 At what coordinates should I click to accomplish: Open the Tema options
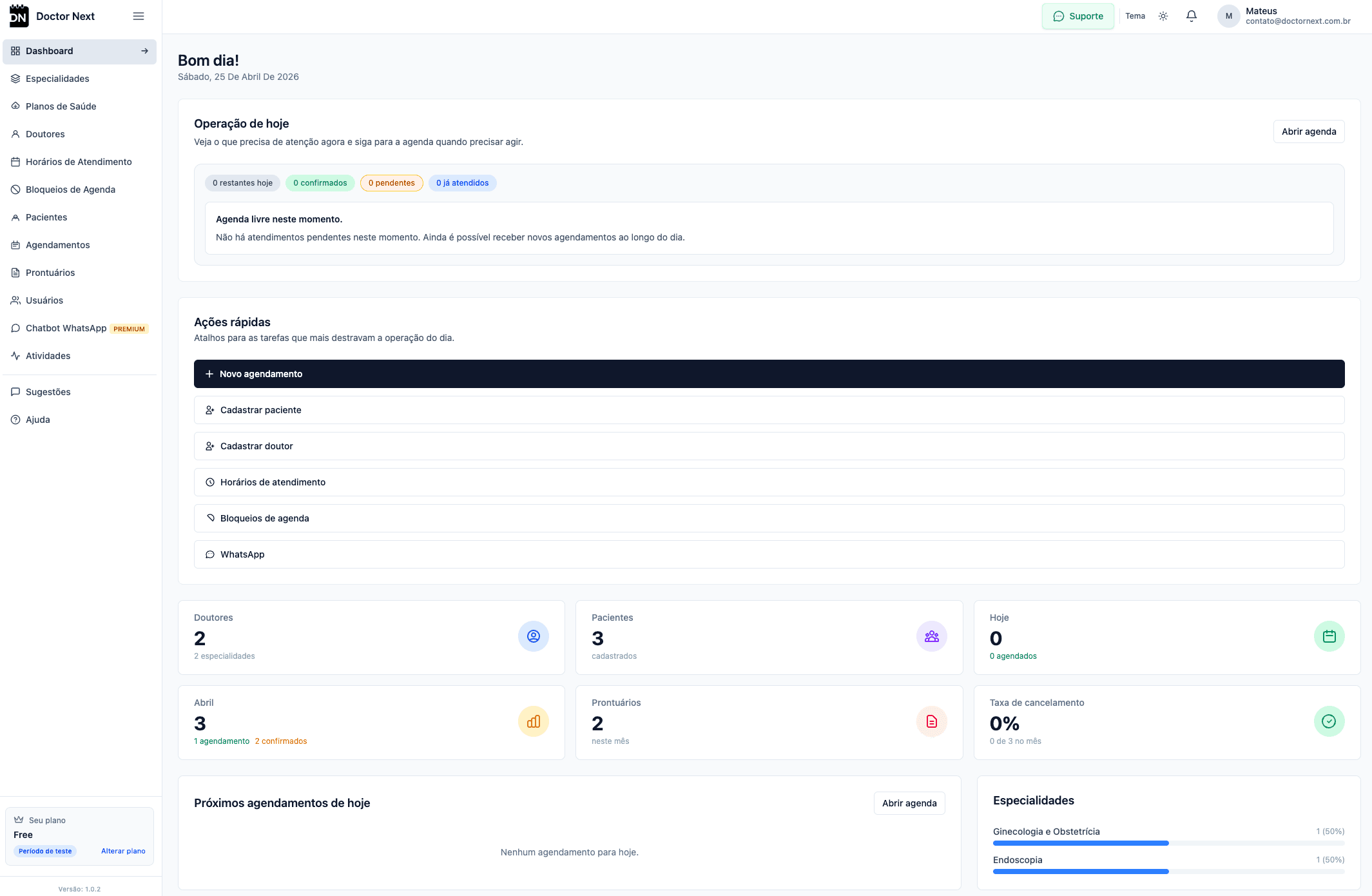pyautogui.click(x=1135, y=15)
